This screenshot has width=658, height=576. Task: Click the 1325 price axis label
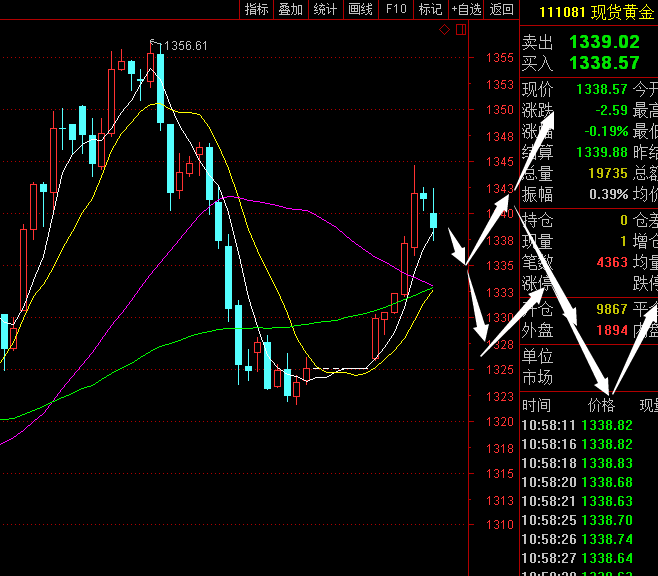tap(500, 370)
